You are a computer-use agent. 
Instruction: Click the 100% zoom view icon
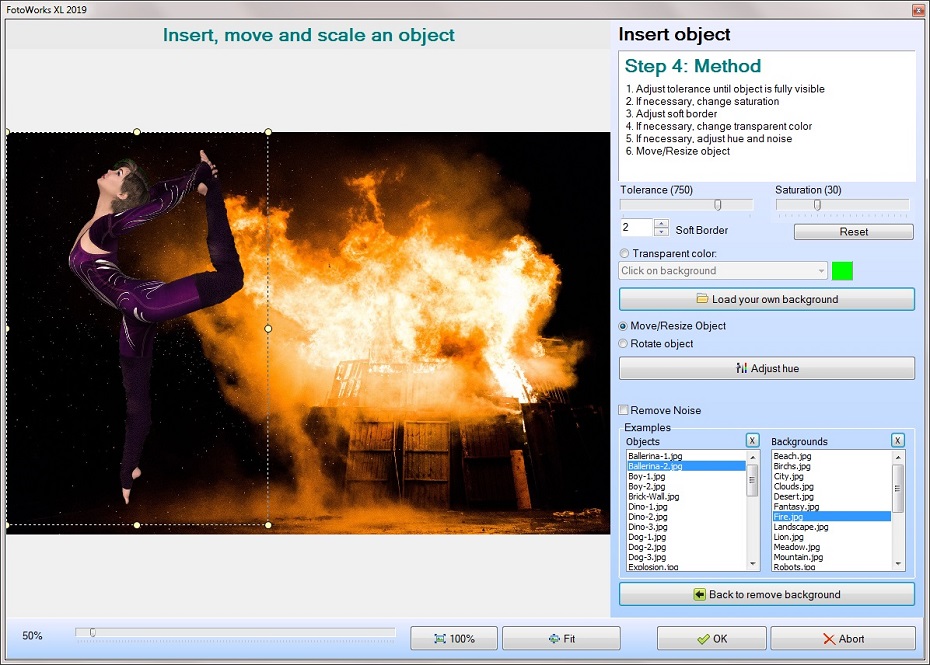pos(441,638)
